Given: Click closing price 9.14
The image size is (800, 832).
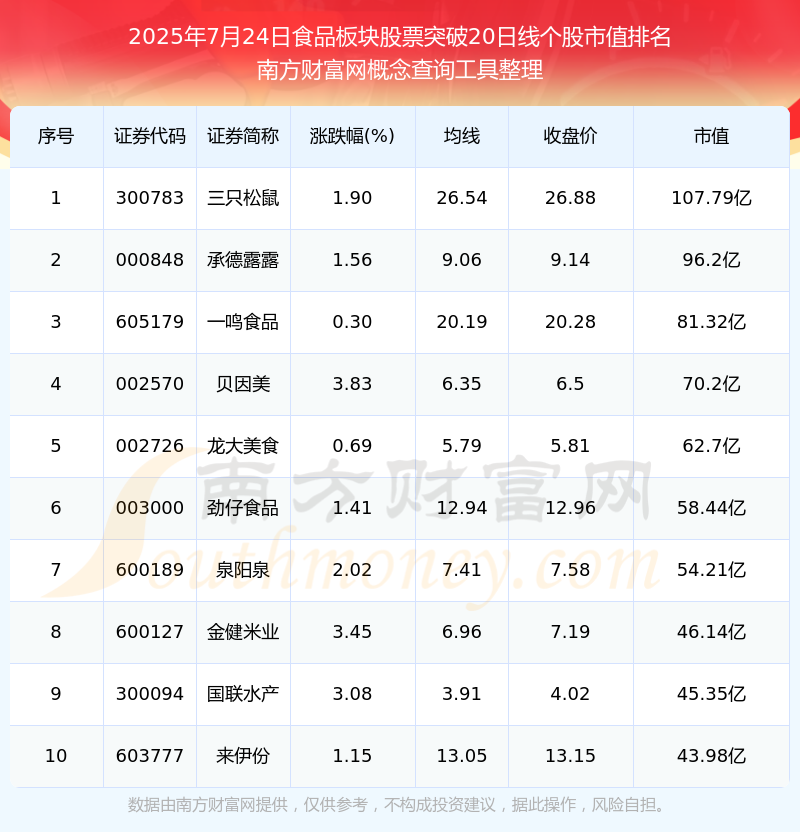Looking at the screenshot, I should [x=570, y=260].
